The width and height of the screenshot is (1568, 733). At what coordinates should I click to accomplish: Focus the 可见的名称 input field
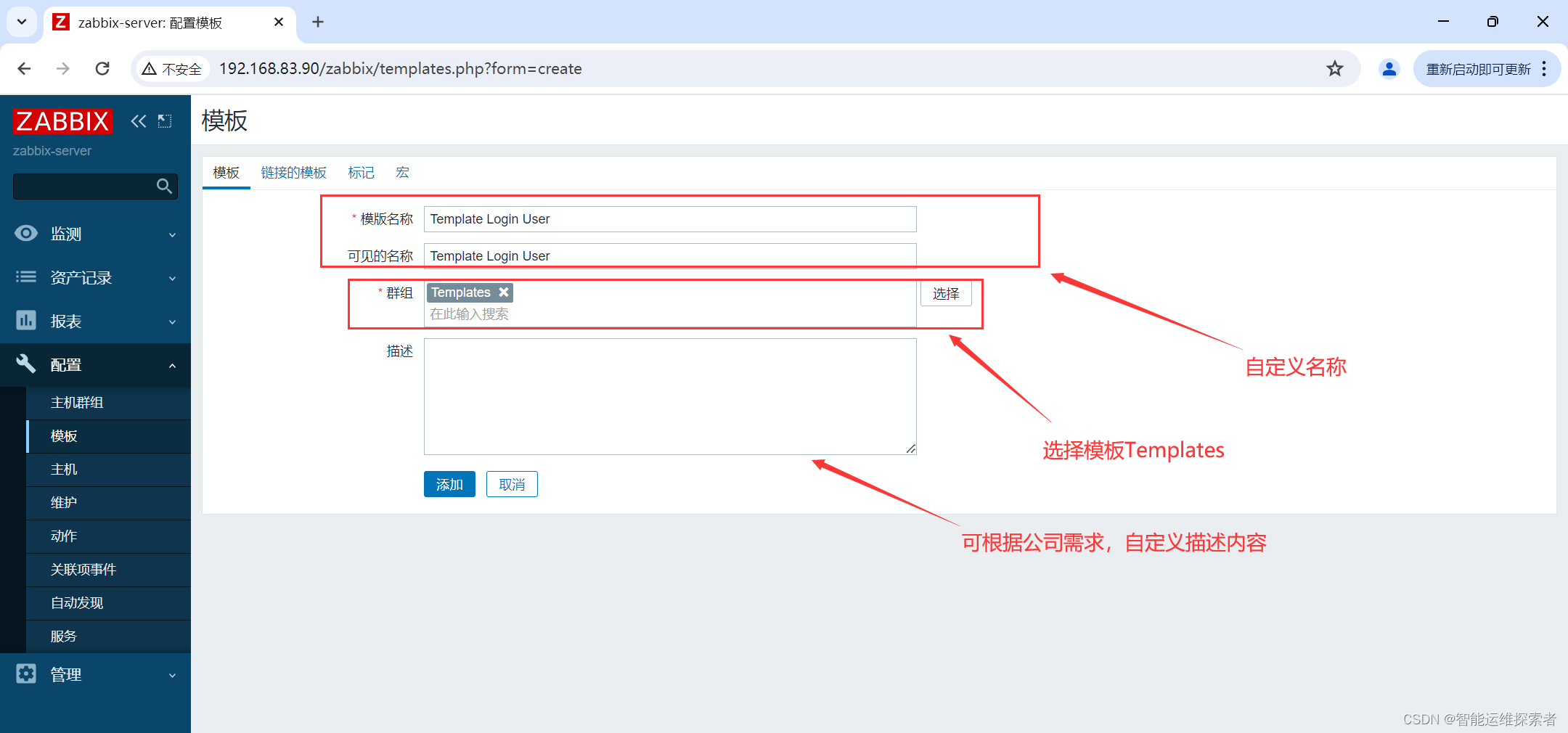pyautogui.click(x=670, y=256)
